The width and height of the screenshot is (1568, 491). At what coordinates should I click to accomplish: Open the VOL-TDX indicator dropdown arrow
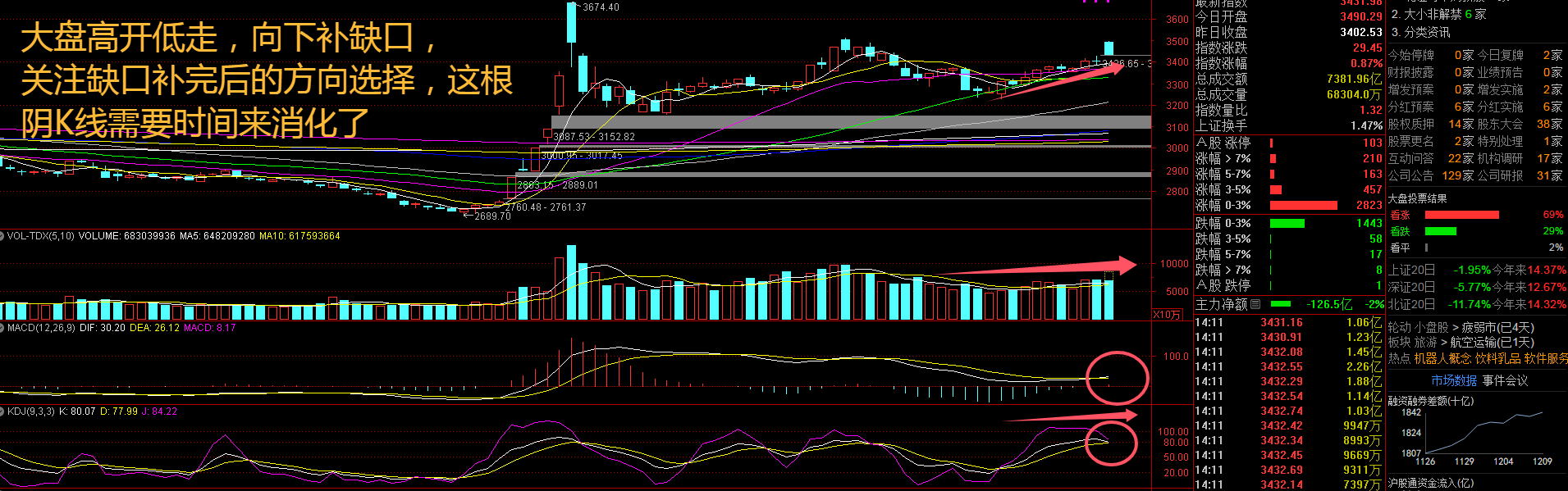pos(3,236)
